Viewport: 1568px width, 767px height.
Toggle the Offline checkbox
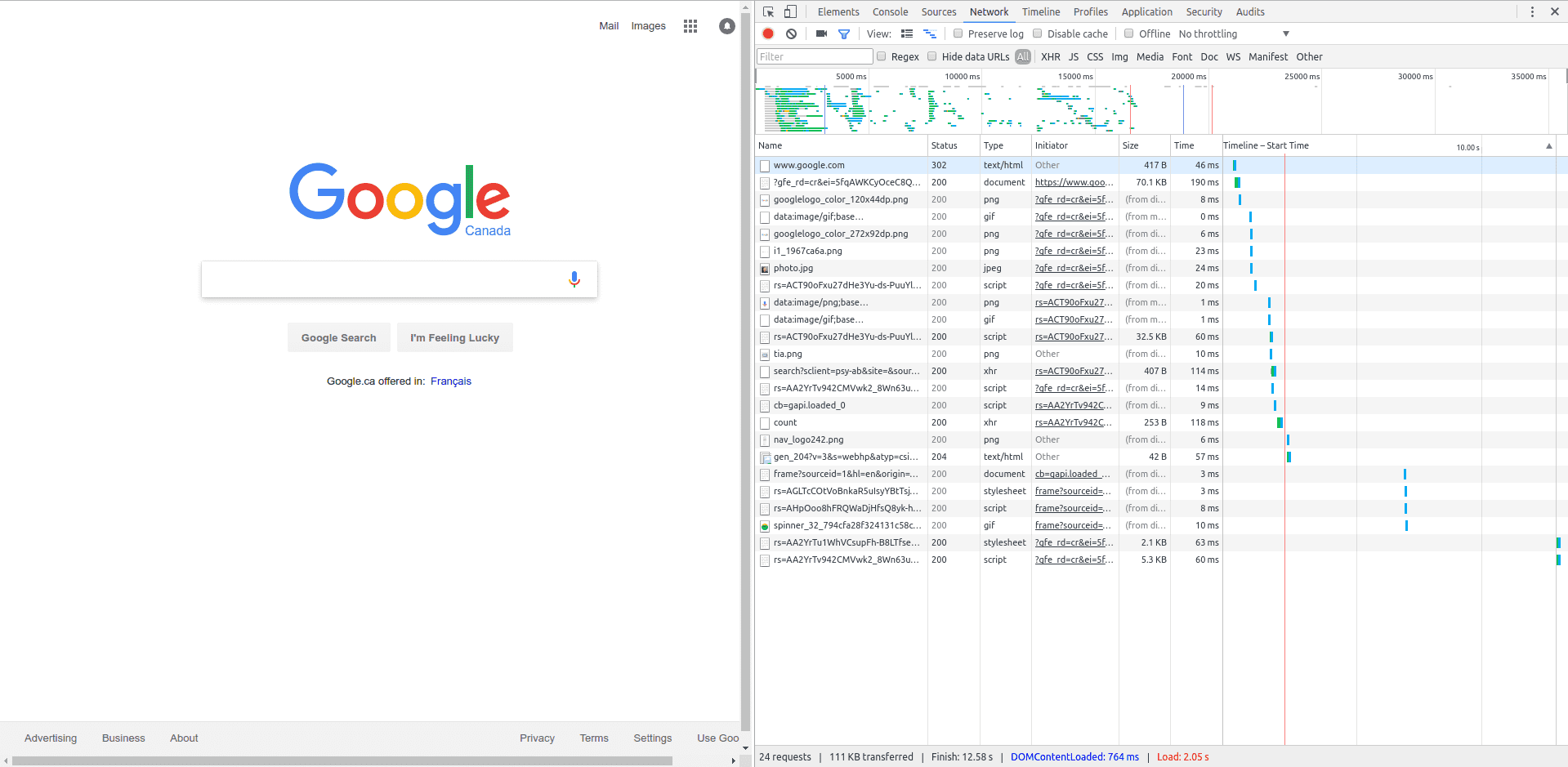pyautogui.click(x=1128, y=33)
